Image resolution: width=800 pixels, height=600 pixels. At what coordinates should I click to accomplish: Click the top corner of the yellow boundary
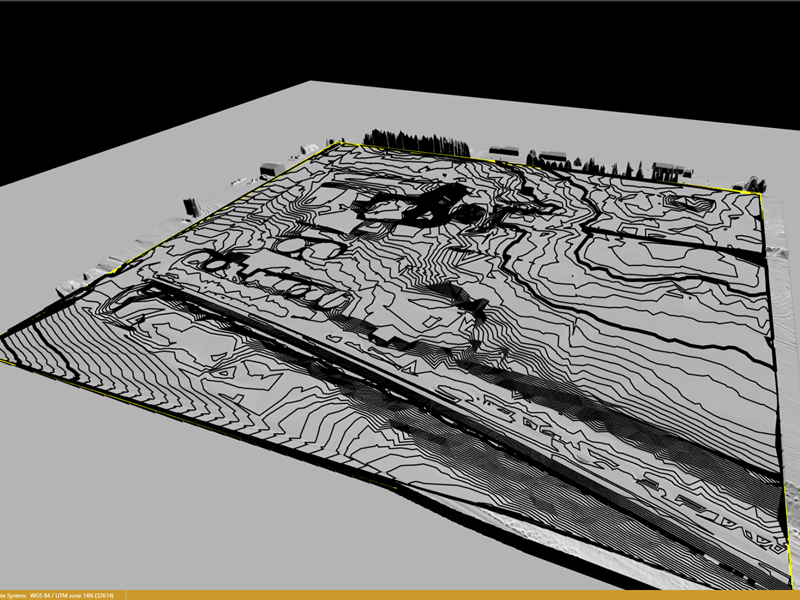[340, 143]
